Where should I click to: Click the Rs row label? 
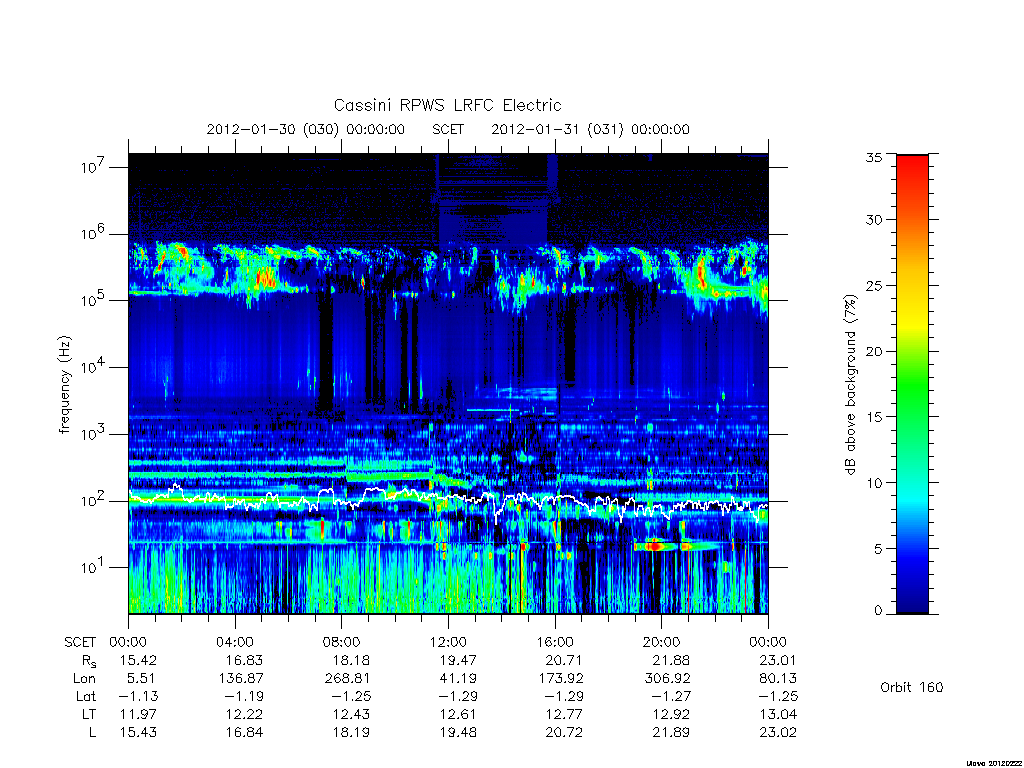tap(89, 661)
